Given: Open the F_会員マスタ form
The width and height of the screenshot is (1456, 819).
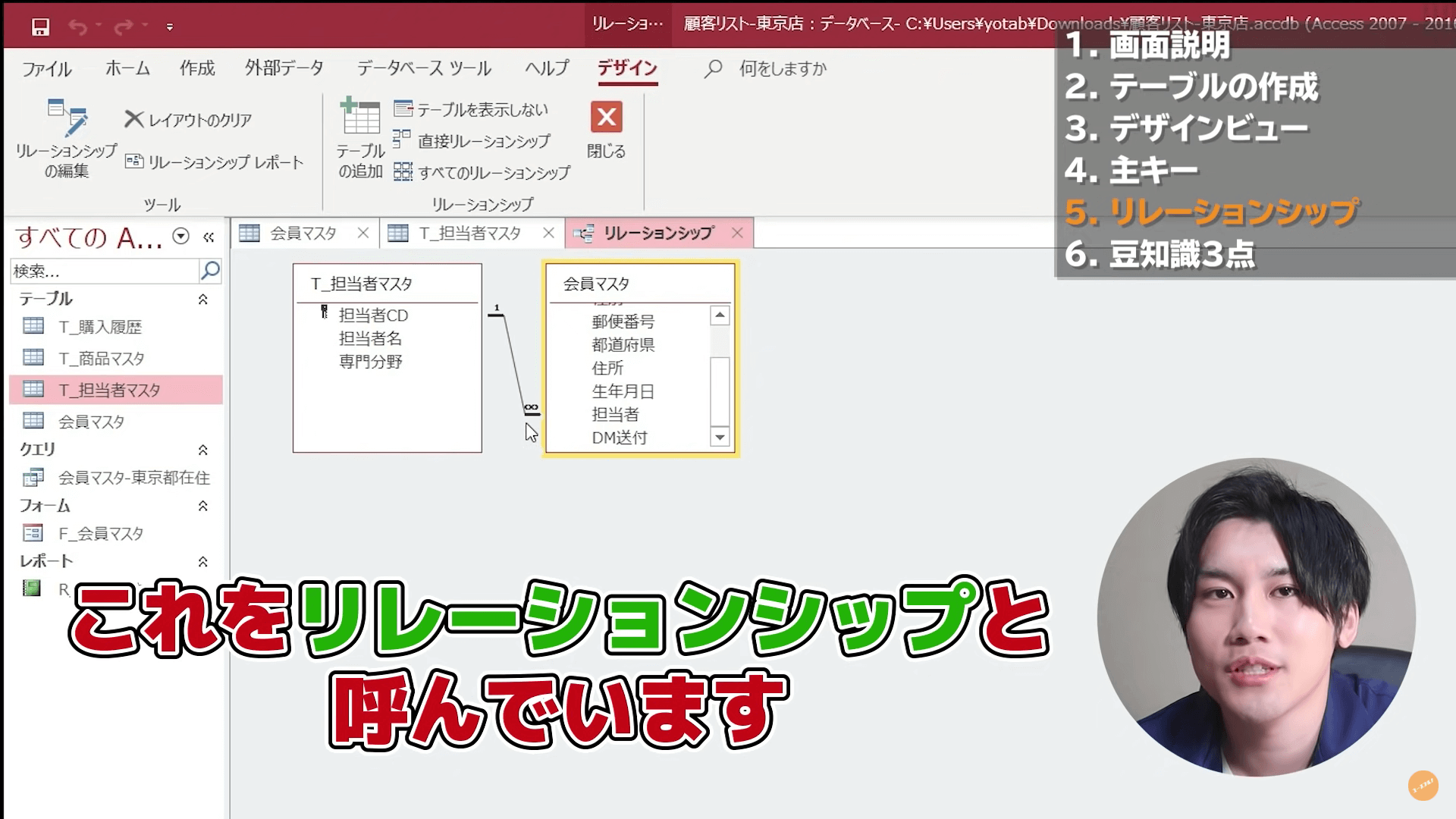Looking at the screenshot, I should coord(101,534).
